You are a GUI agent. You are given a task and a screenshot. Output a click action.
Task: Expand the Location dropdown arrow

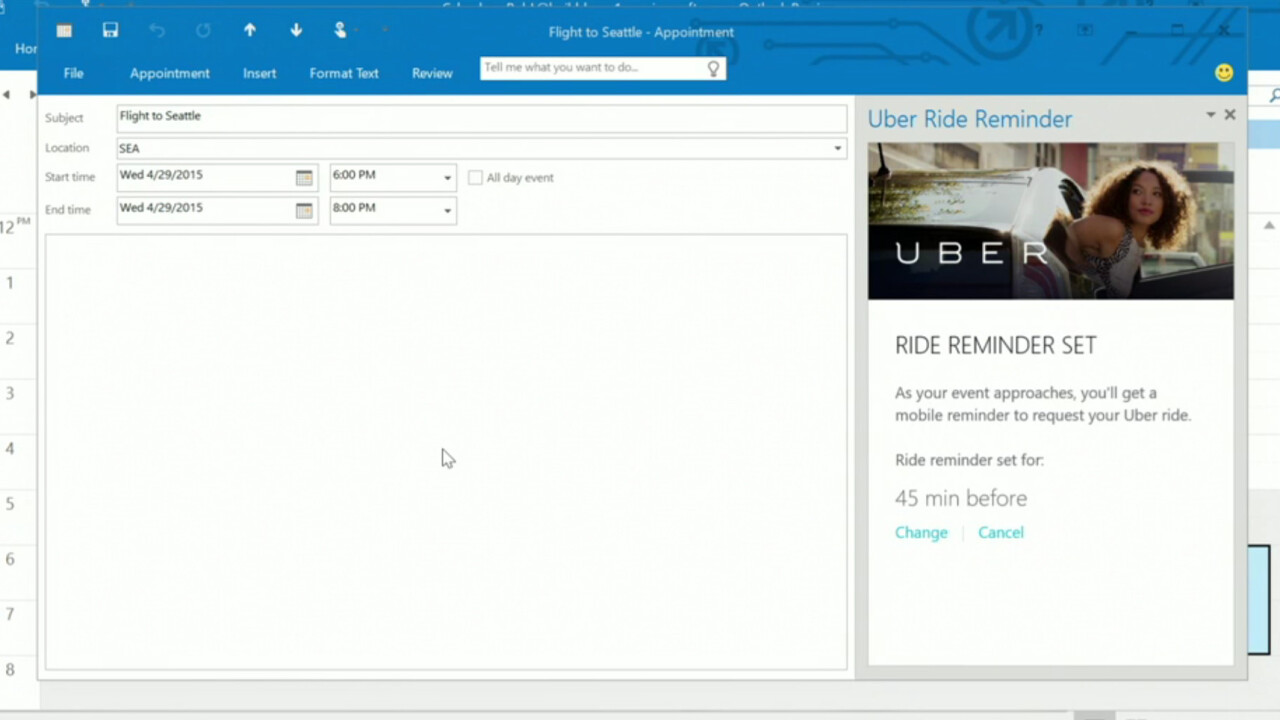(x=837, y=148)
